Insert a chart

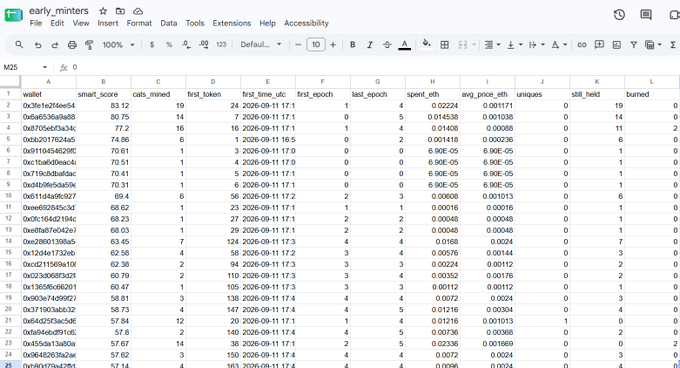click(x=617, y=45)
